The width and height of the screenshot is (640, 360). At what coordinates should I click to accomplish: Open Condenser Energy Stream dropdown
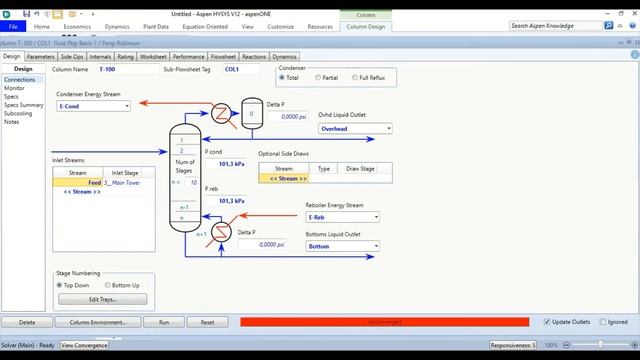click(x=127, y=106)
